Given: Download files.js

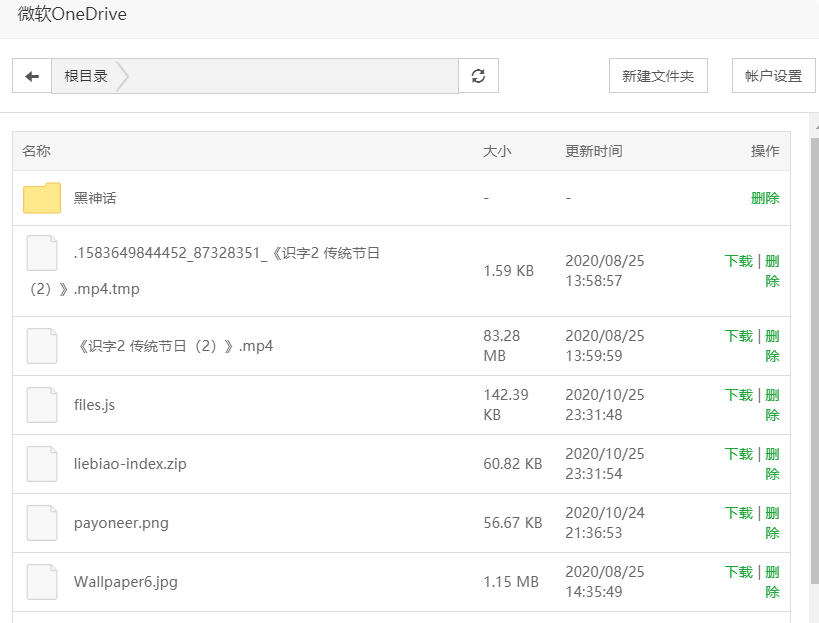Looking at the screenshot, I should coord(739,395).
